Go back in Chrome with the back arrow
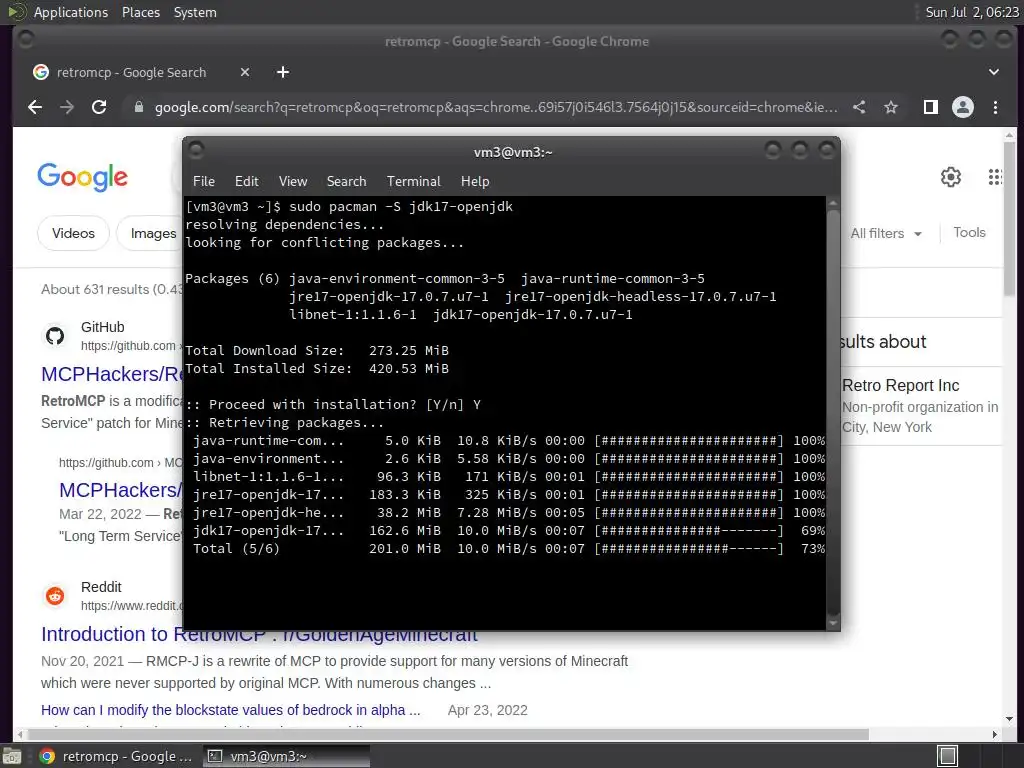The image size is (1024, 768). 35,107
